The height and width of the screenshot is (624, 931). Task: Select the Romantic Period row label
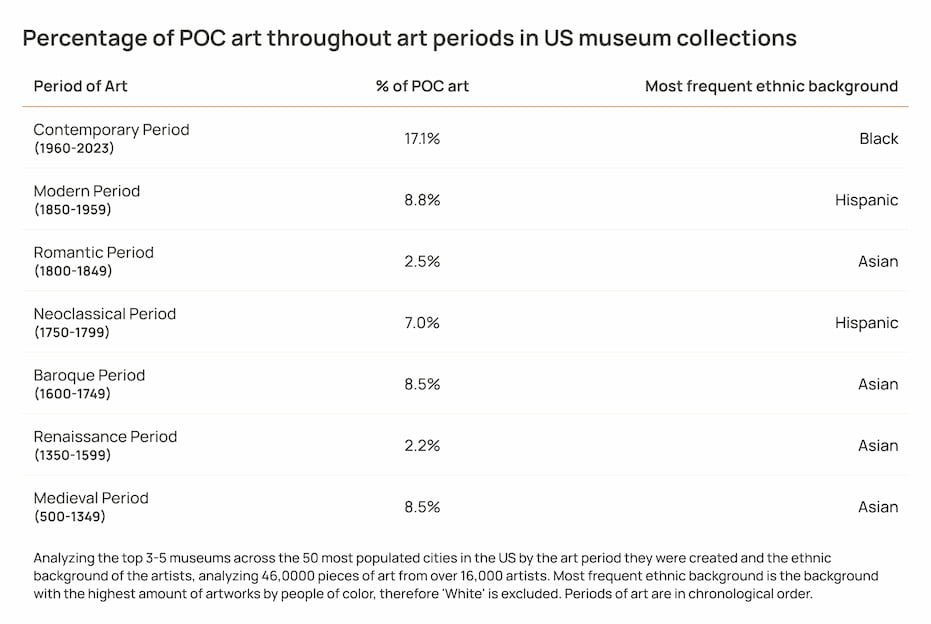click(94, 253)
